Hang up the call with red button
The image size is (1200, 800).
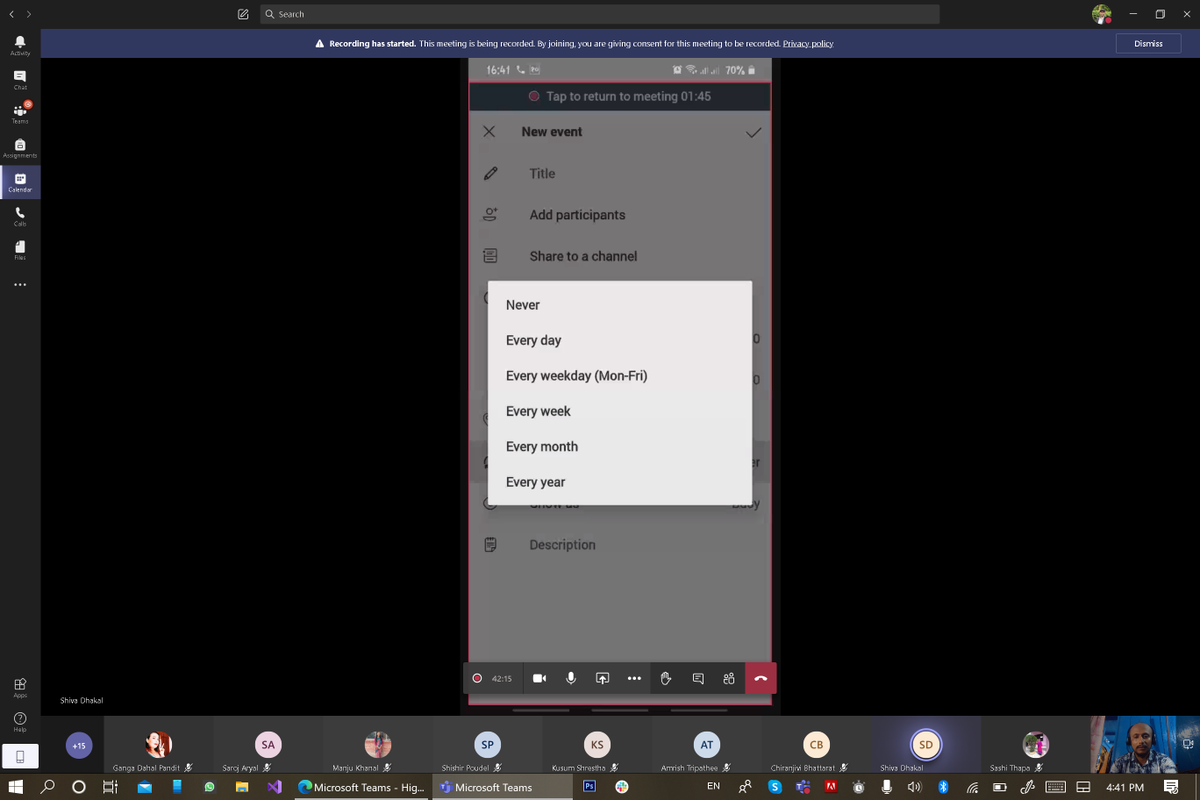tap(761, 678)
